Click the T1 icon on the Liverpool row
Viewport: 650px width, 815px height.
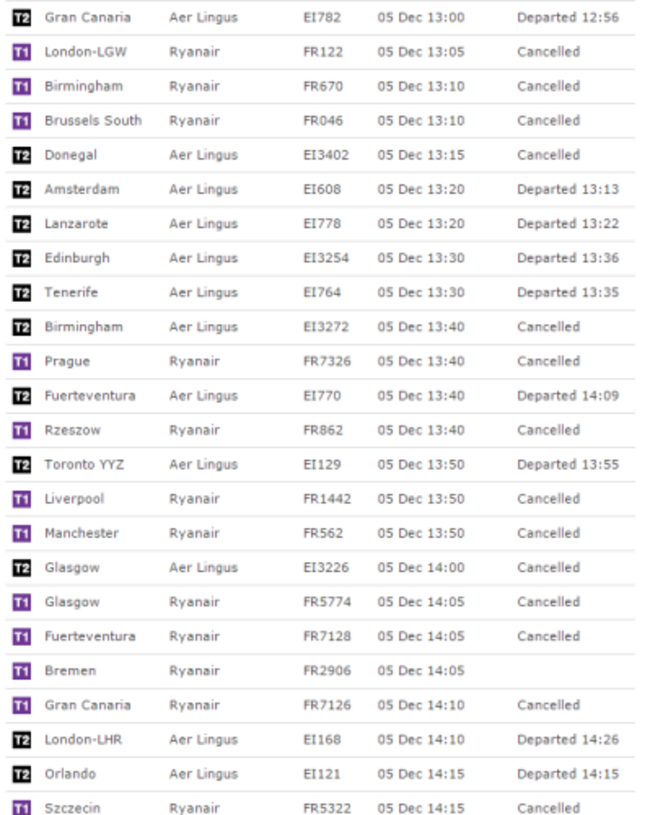21,499
